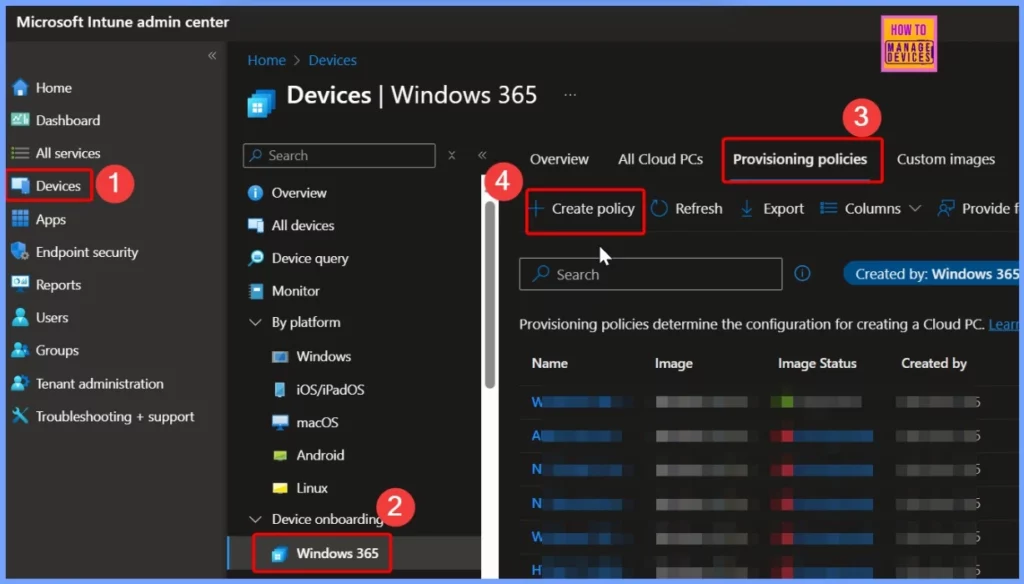
Task: Select the Provisioning policies tab
Action: click(799, 159)
